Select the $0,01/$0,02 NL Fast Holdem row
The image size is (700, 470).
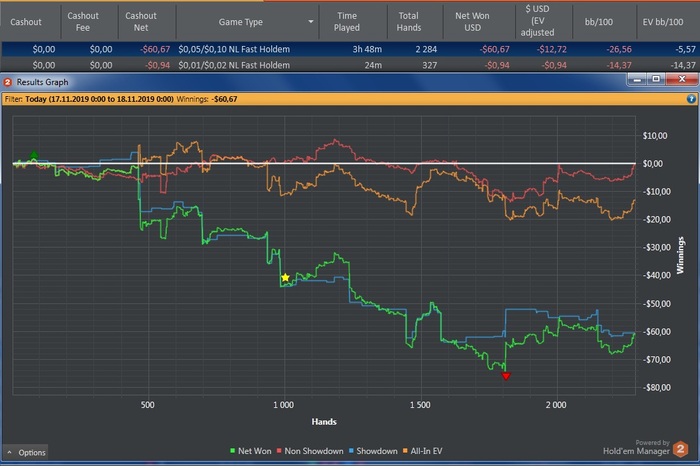click(350, 65)
